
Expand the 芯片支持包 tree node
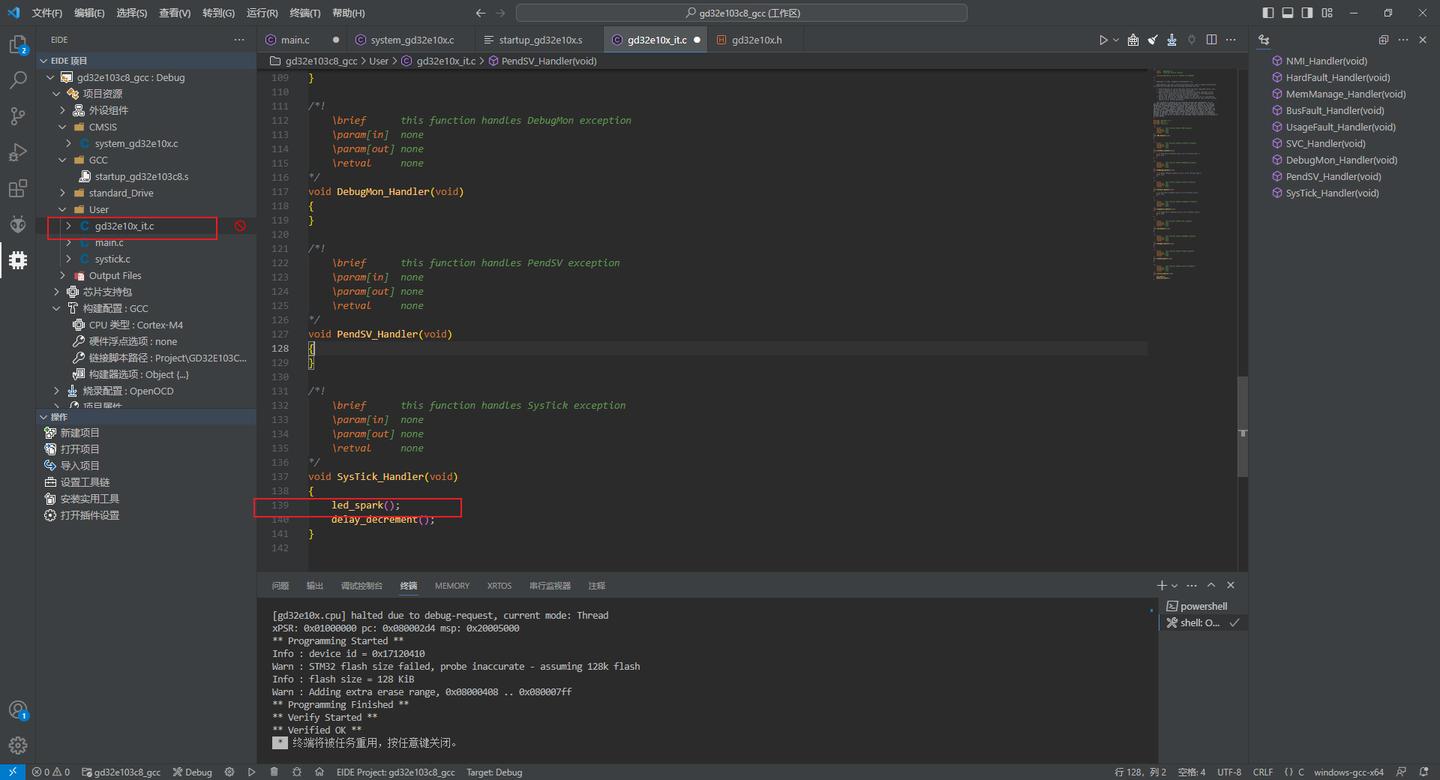coord(57,291)
